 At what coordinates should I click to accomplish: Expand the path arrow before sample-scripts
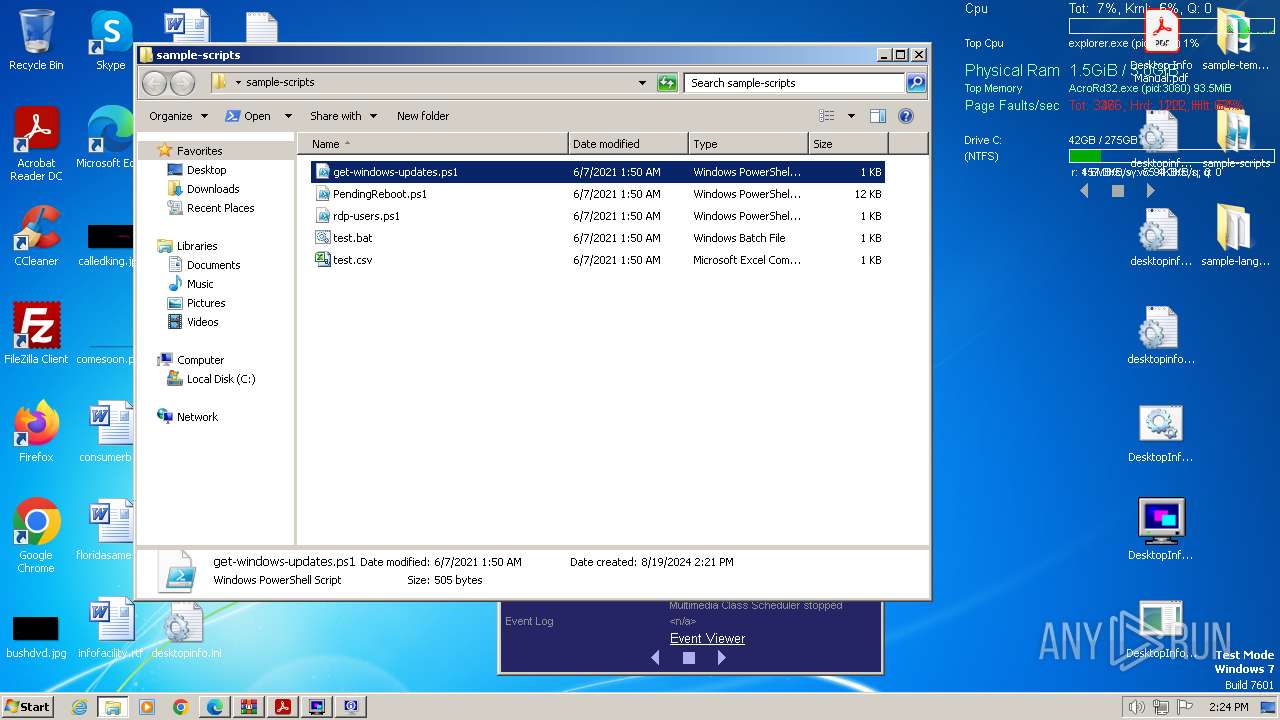point(238,83)
